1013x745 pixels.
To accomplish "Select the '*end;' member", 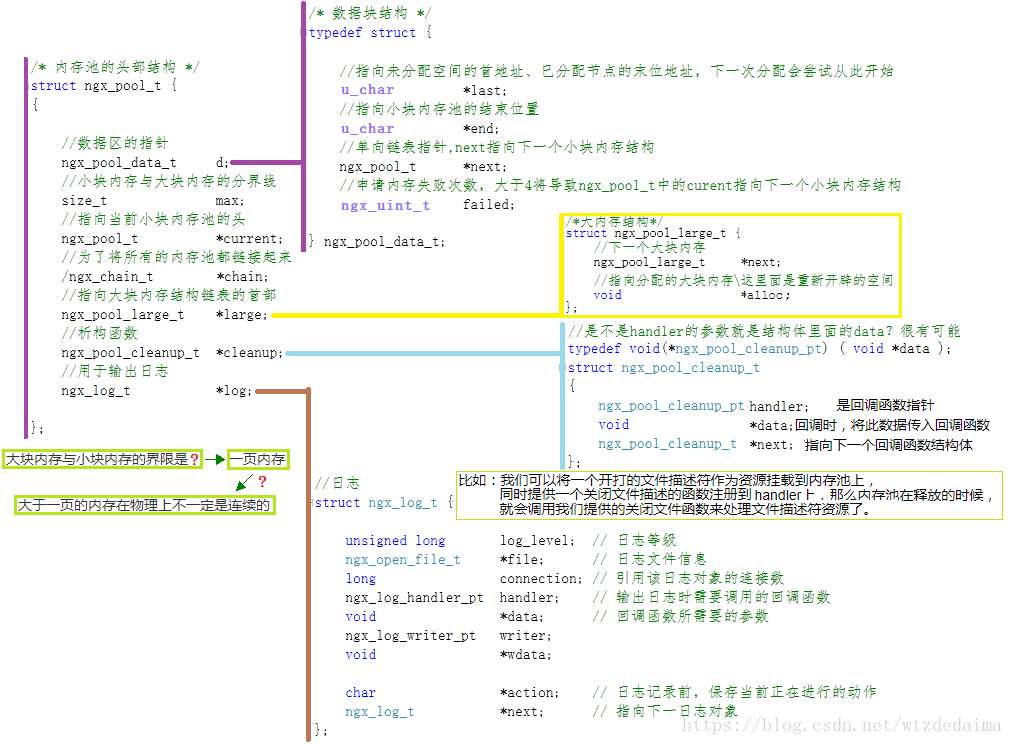I will tap(481, 129).
